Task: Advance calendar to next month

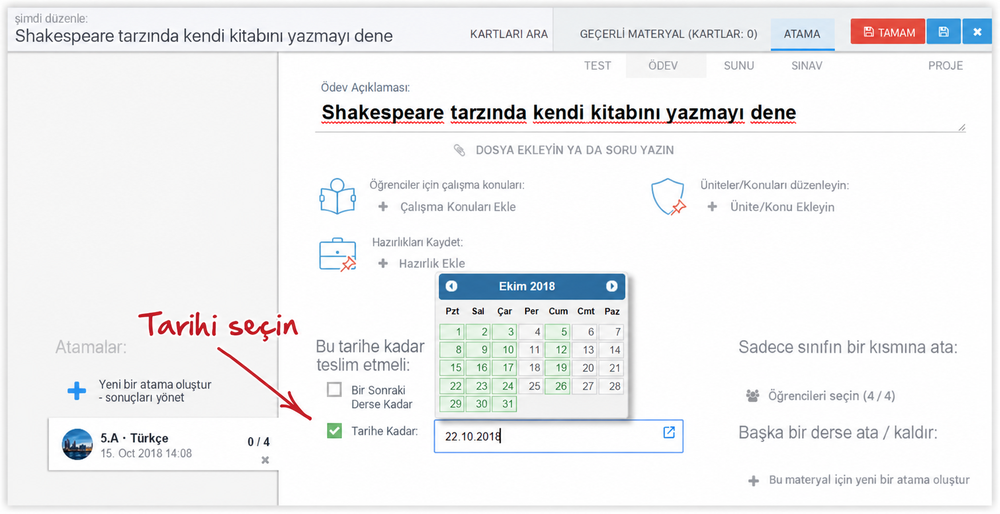Action: click(x=612, y=286)
